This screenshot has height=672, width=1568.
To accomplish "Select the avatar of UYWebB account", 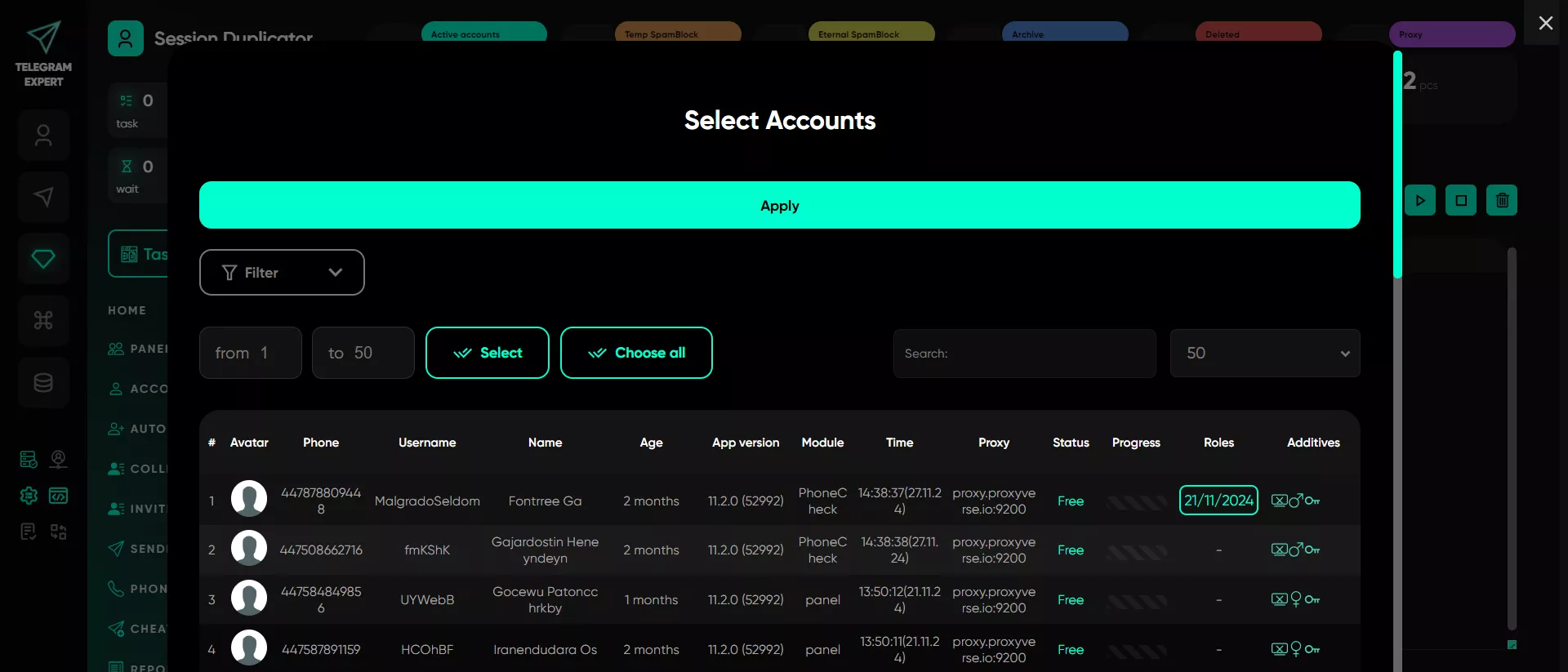I will pos(249,598).
